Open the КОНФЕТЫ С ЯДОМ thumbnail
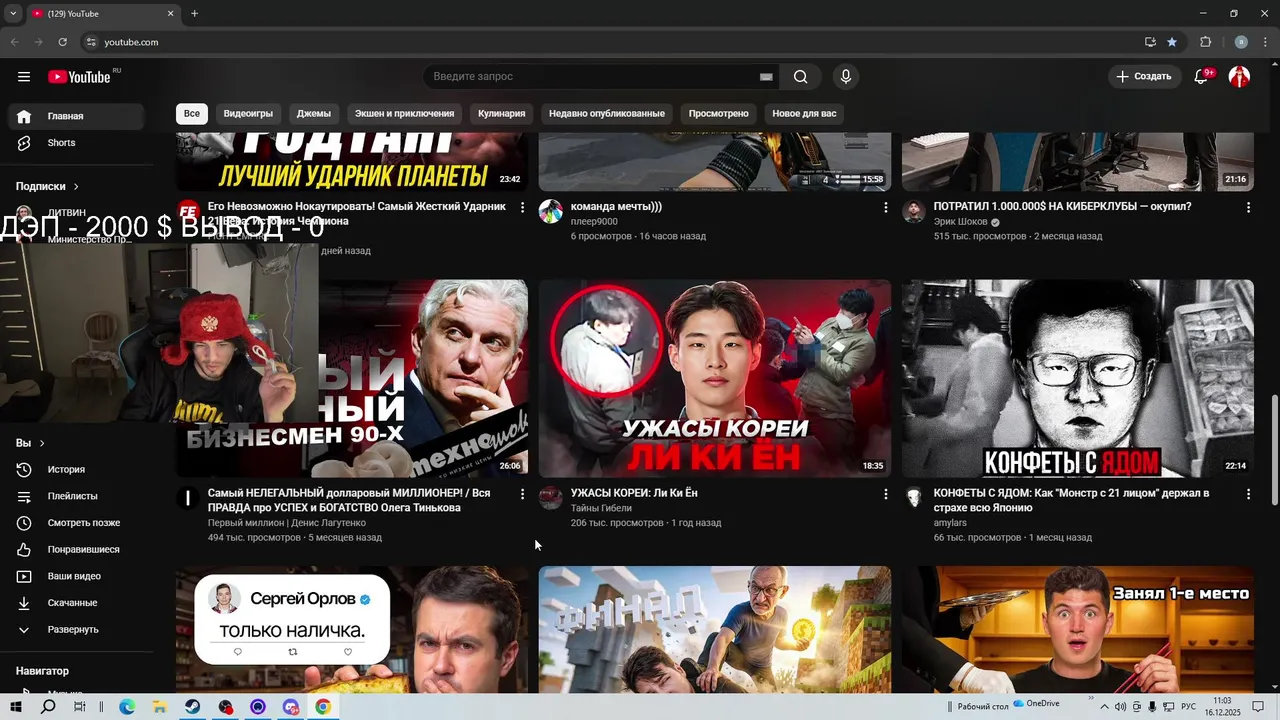 (1078, 378)
